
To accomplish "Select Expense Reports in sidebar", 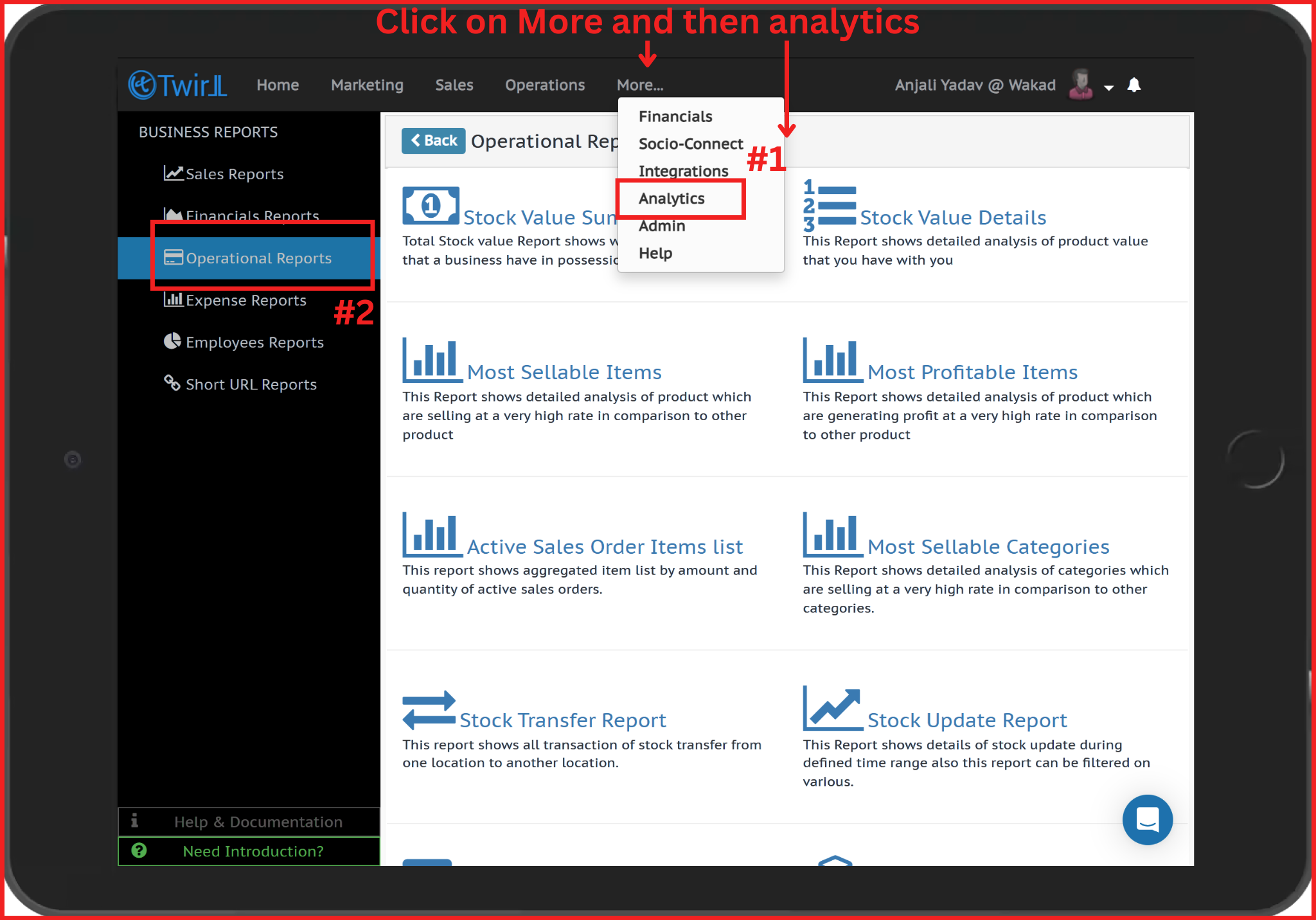I will pyautogui.click(x=245, y=301).
